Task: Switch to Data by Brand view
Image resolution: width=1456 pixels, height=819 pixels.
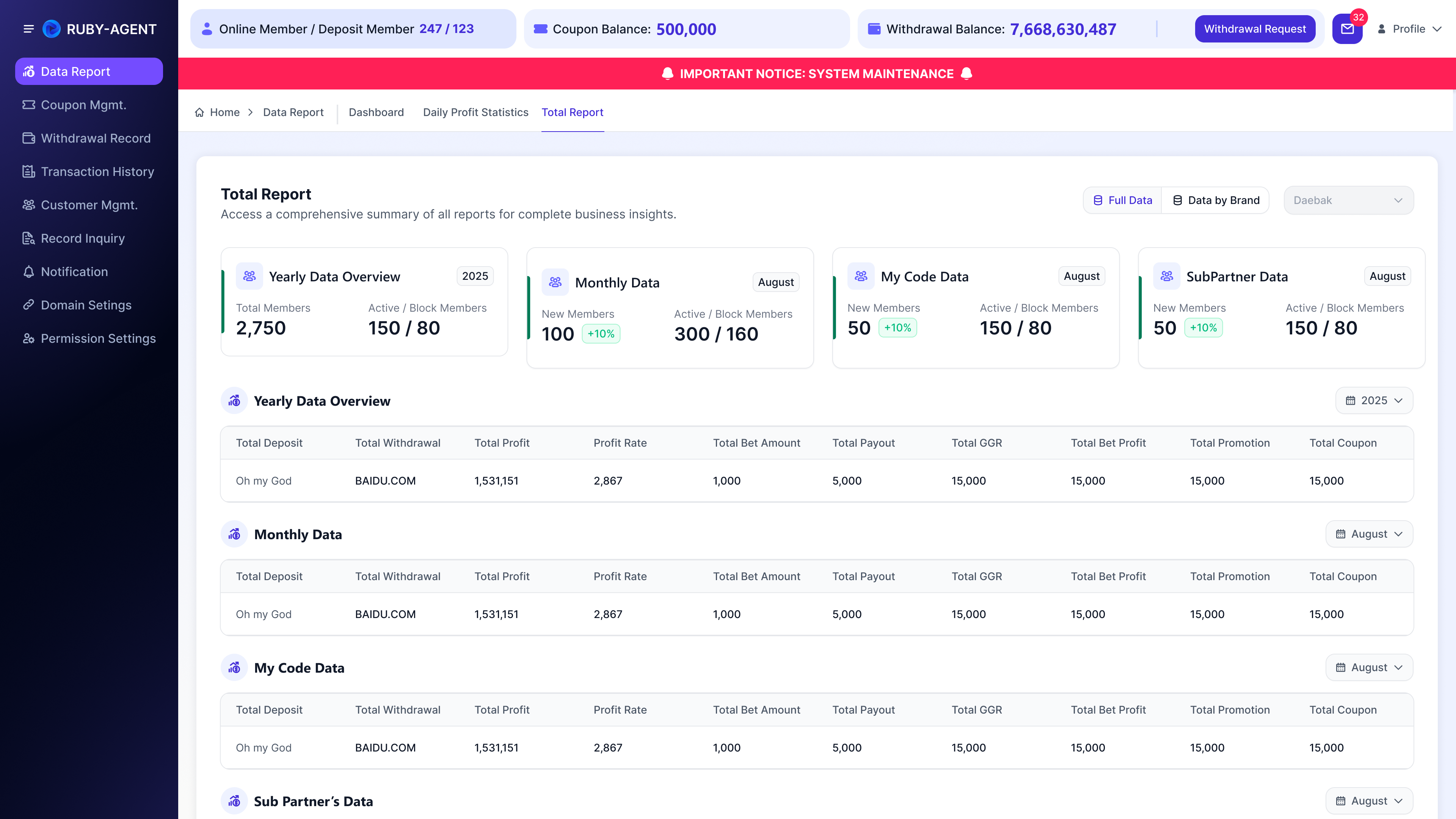Action: pos(1215,200)
